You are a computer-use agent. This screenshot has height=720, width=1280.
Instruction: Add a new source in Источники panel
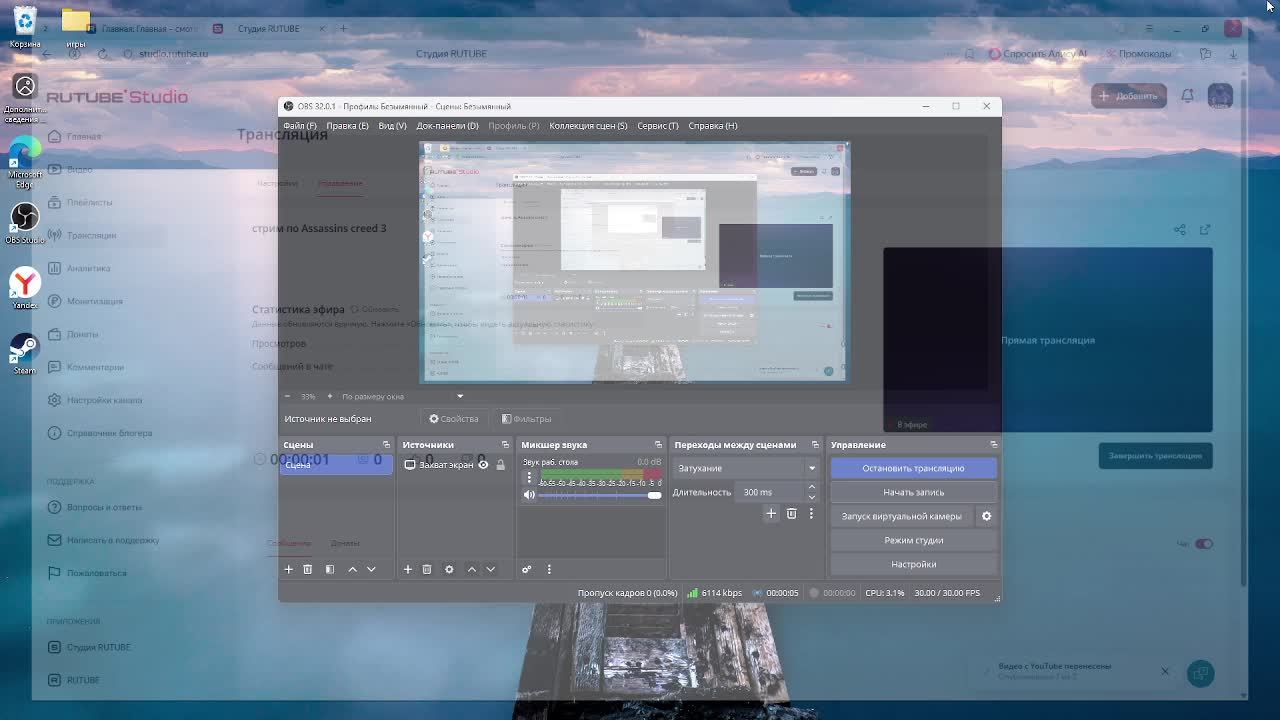(408, 569)
